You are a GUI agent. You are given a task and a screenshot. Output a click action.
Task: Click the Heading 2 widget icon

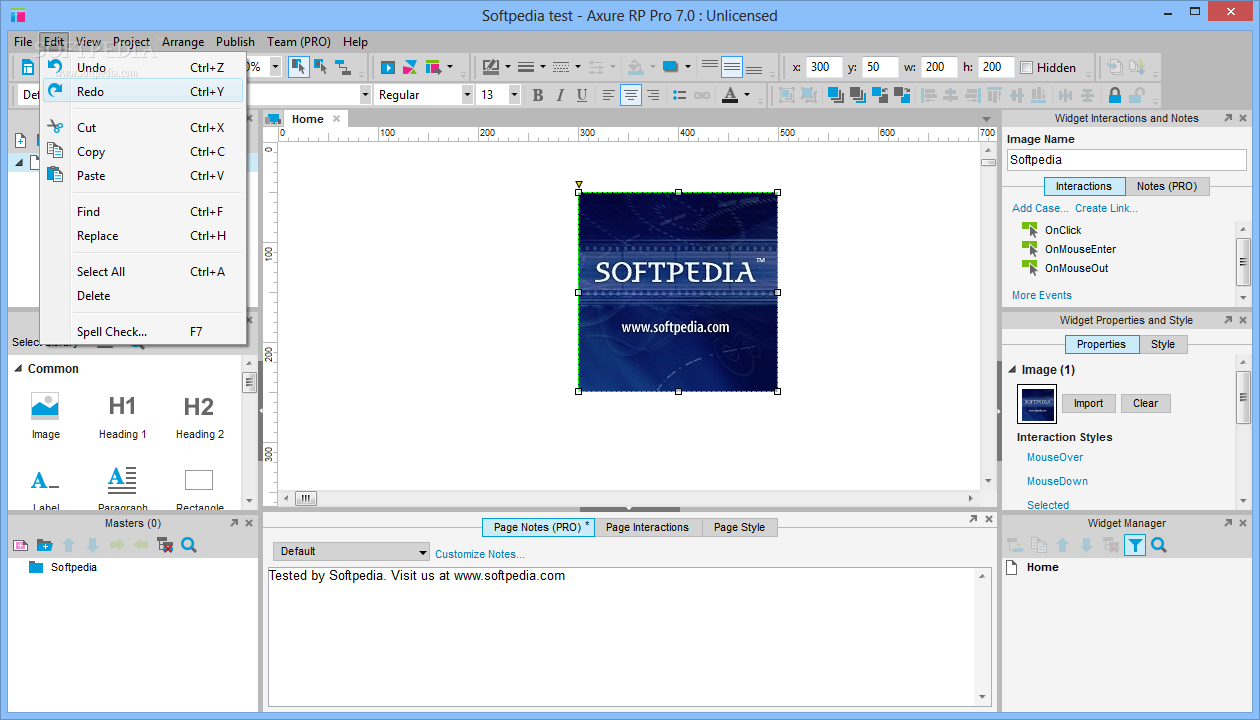click(199, 406)
